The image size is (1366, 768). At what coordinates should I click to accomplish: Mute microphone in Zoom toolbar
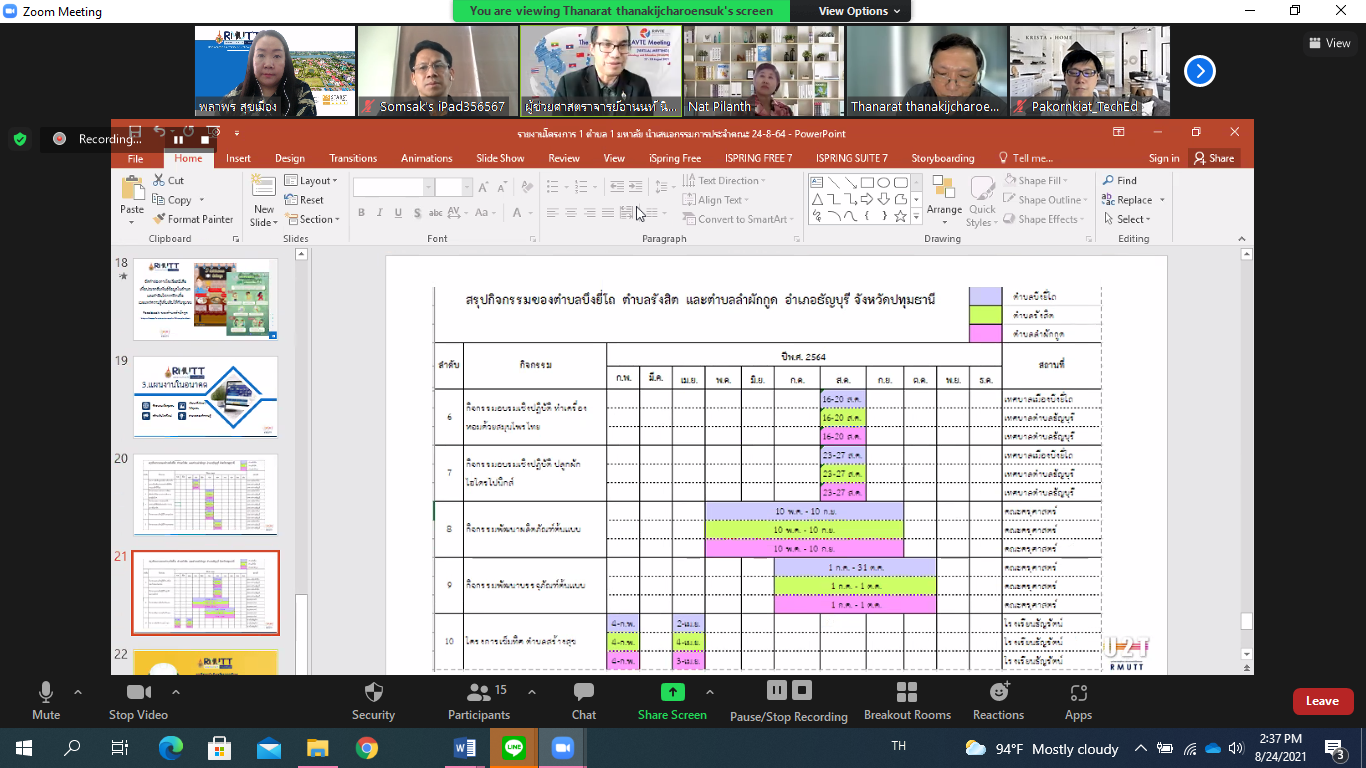[46, 701]
